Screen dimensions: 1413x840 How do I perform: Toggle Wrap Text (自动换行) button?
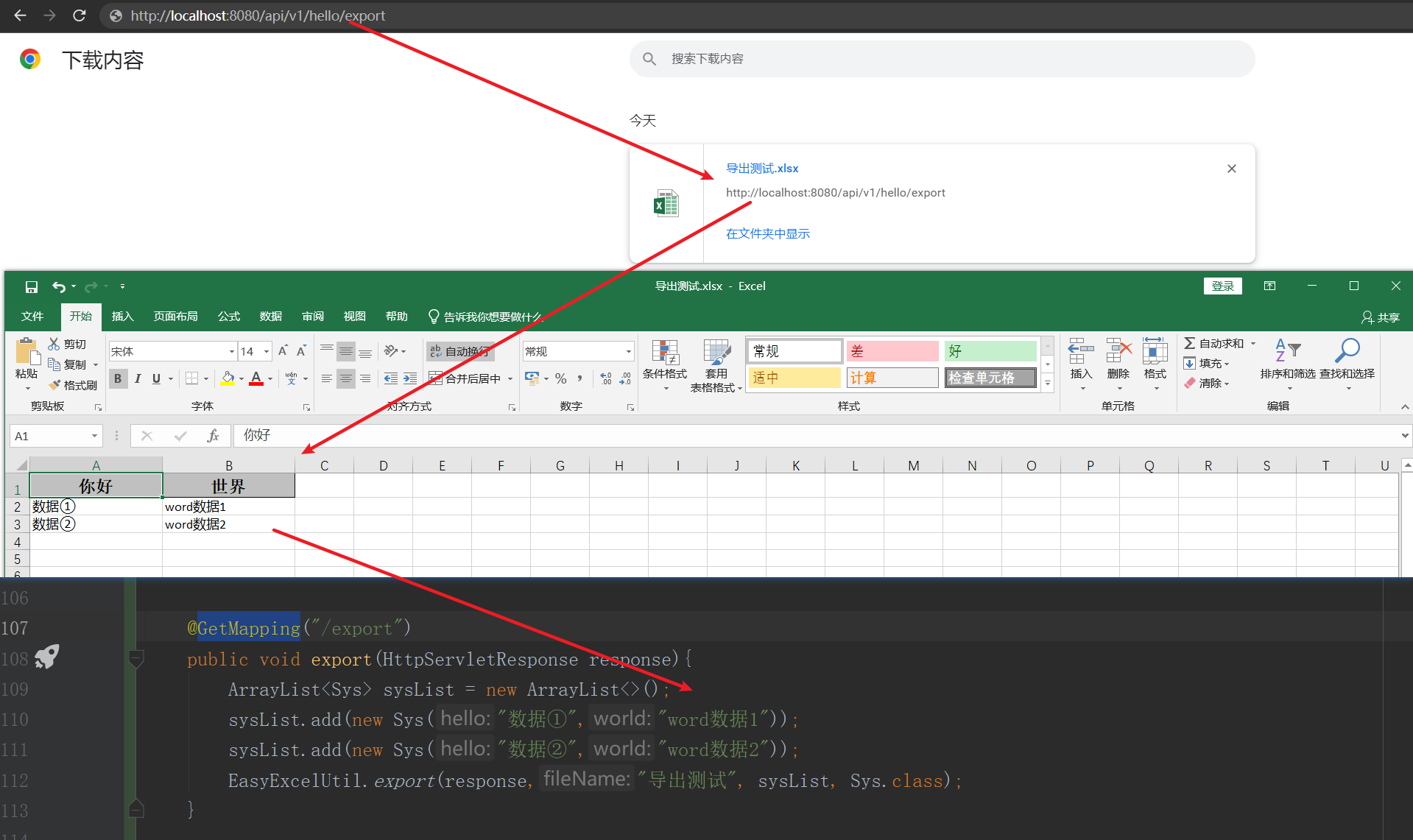(460, 351)
